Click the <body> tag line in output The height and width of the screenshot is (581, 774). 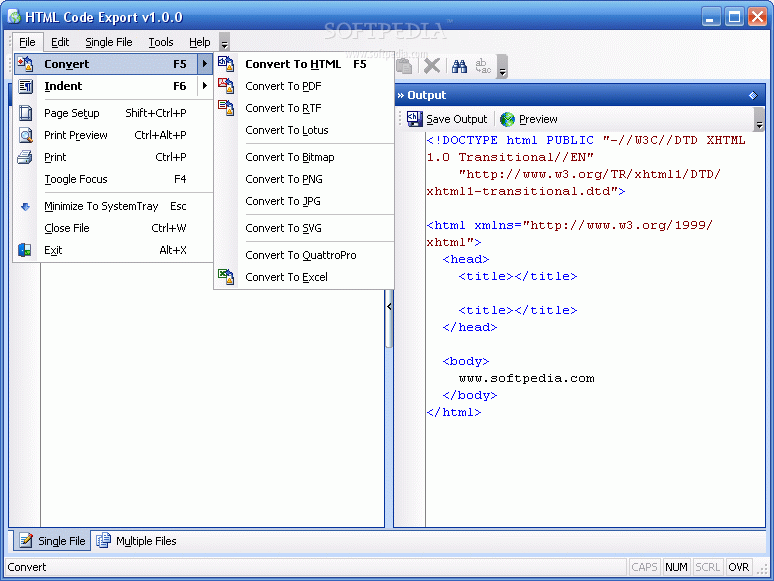click(x=466, y=361)
